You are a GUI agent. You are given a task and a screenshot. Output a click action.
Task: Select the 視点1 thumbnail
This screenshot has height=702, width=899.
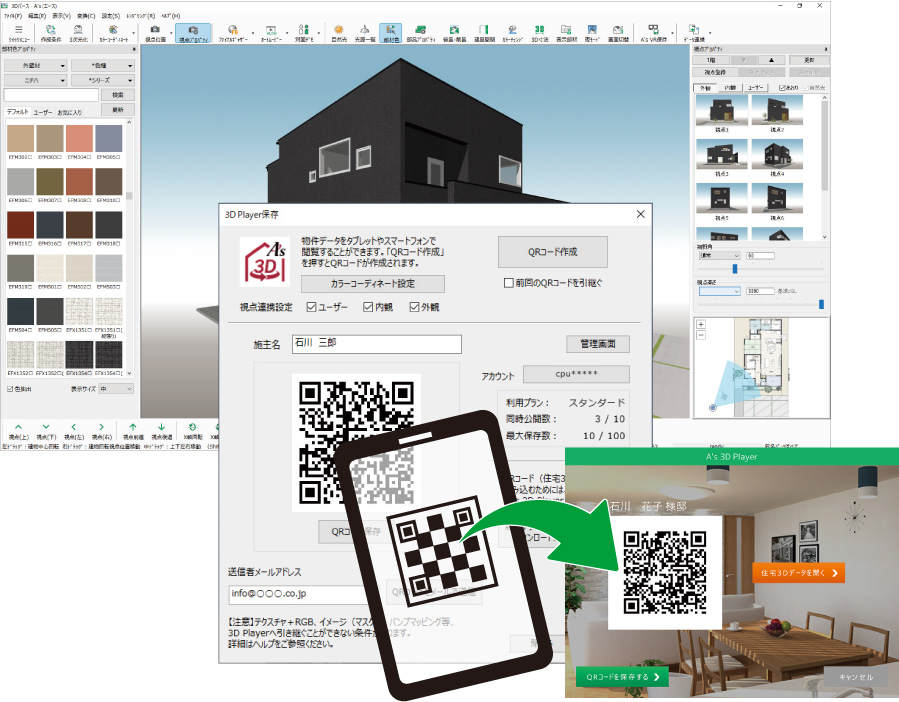pyautogui.click(x=722, y=110)
